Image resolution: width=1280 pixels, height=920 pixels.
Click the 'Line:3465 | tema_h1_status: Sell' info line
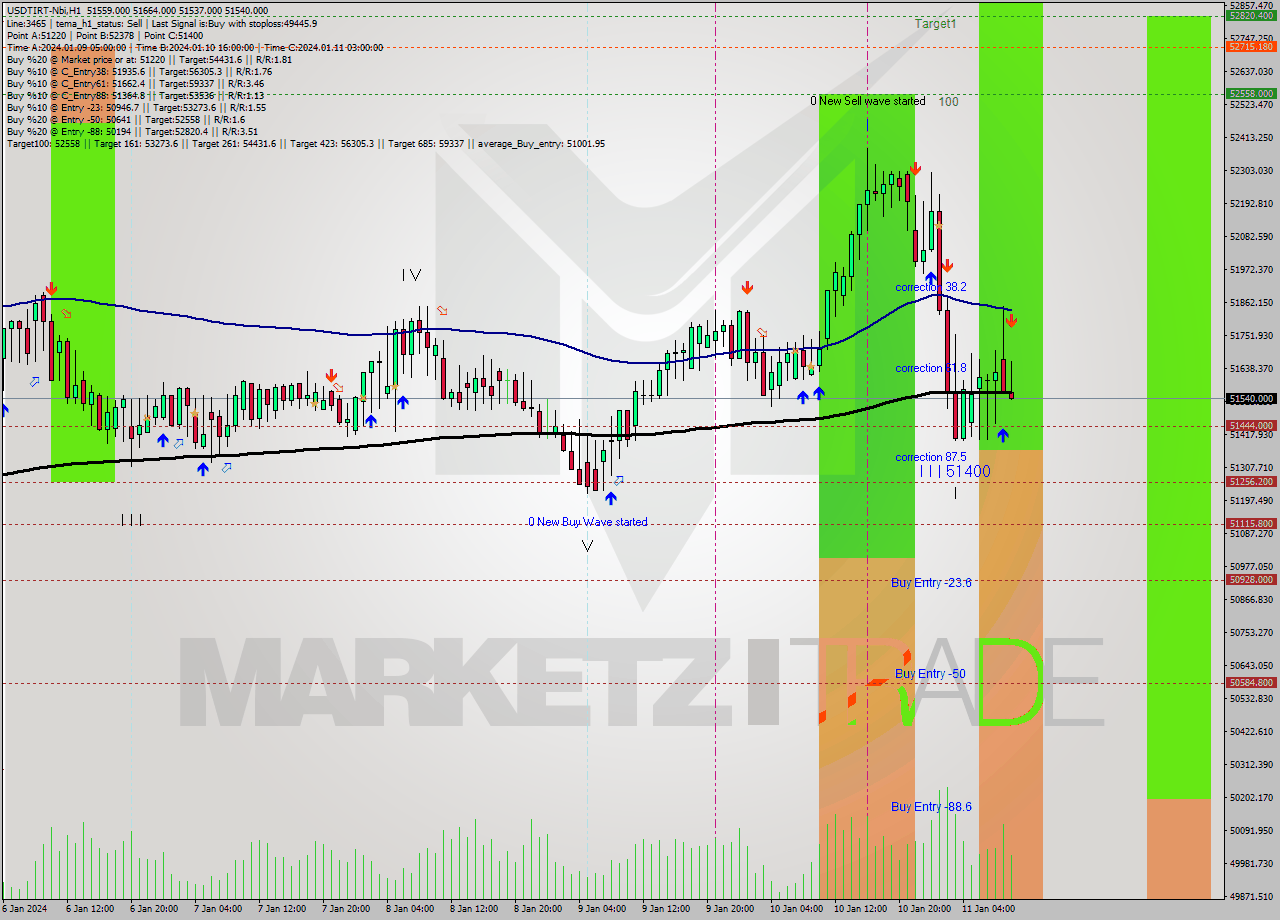[x=162, y=23]
